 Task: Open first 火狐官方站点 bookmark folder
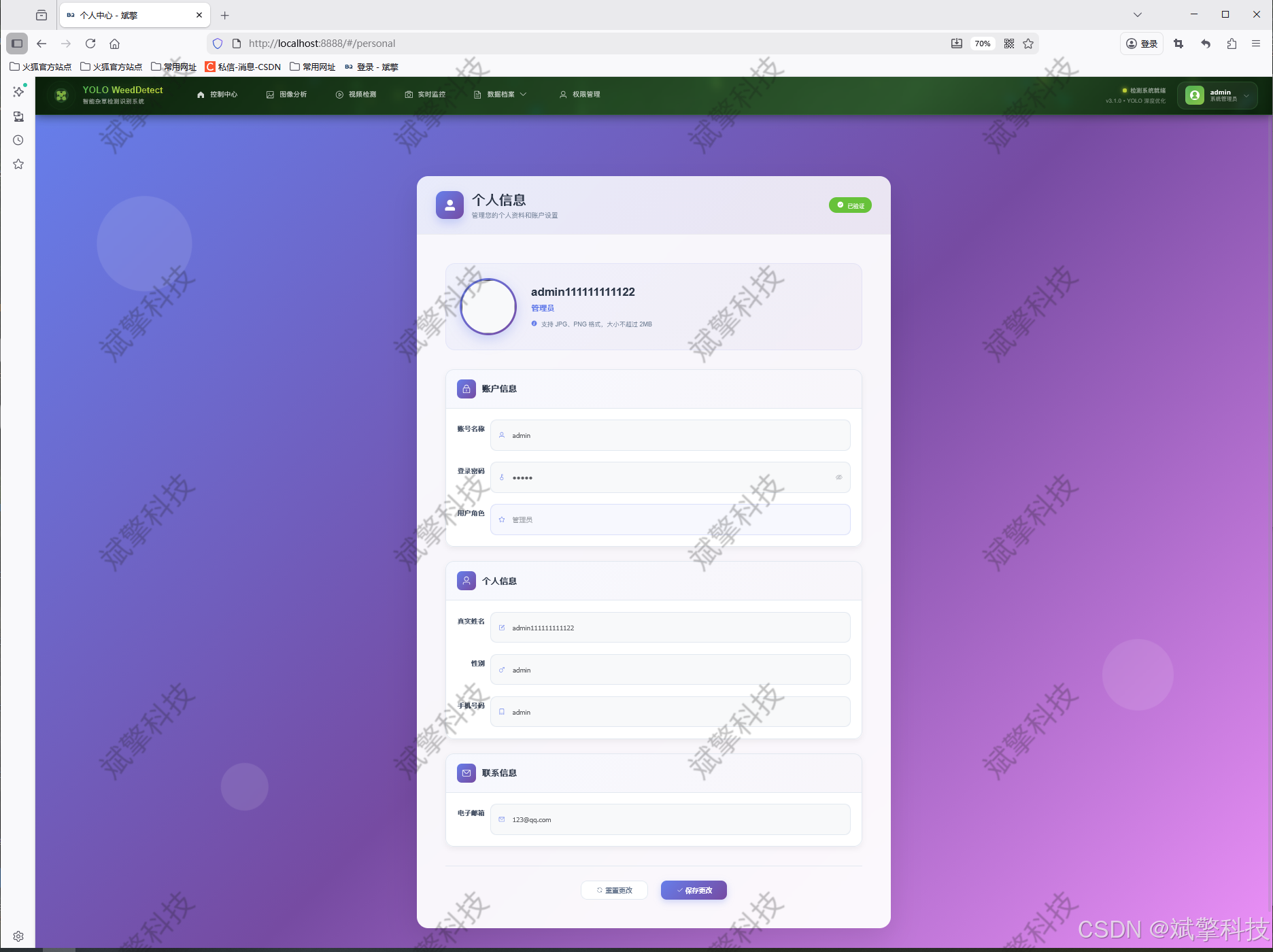click(x=41, y=67)
